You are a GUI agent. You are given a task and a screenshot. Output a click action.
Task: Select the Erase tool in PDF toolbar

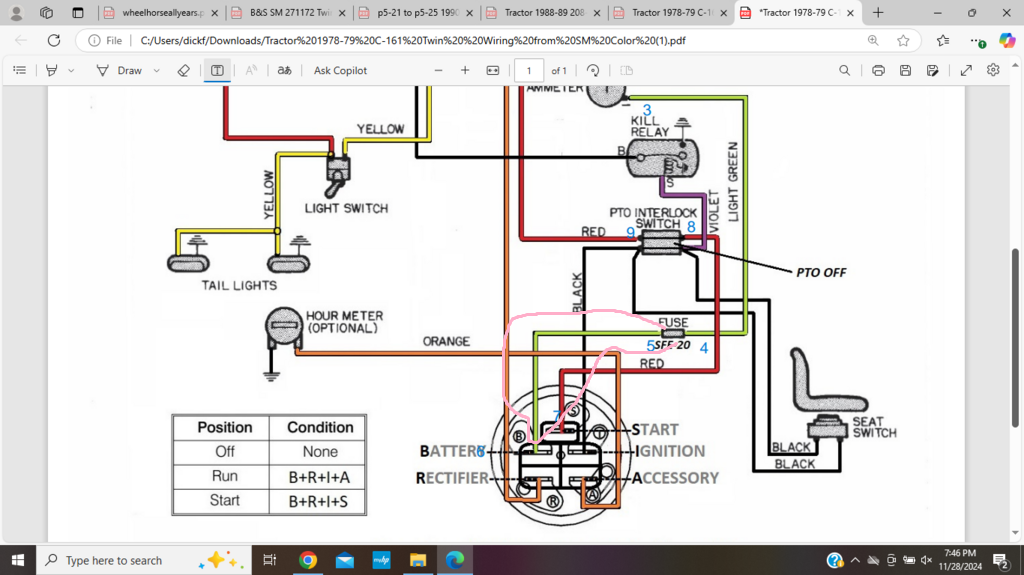pyautogui.click(x=183, y=71)
